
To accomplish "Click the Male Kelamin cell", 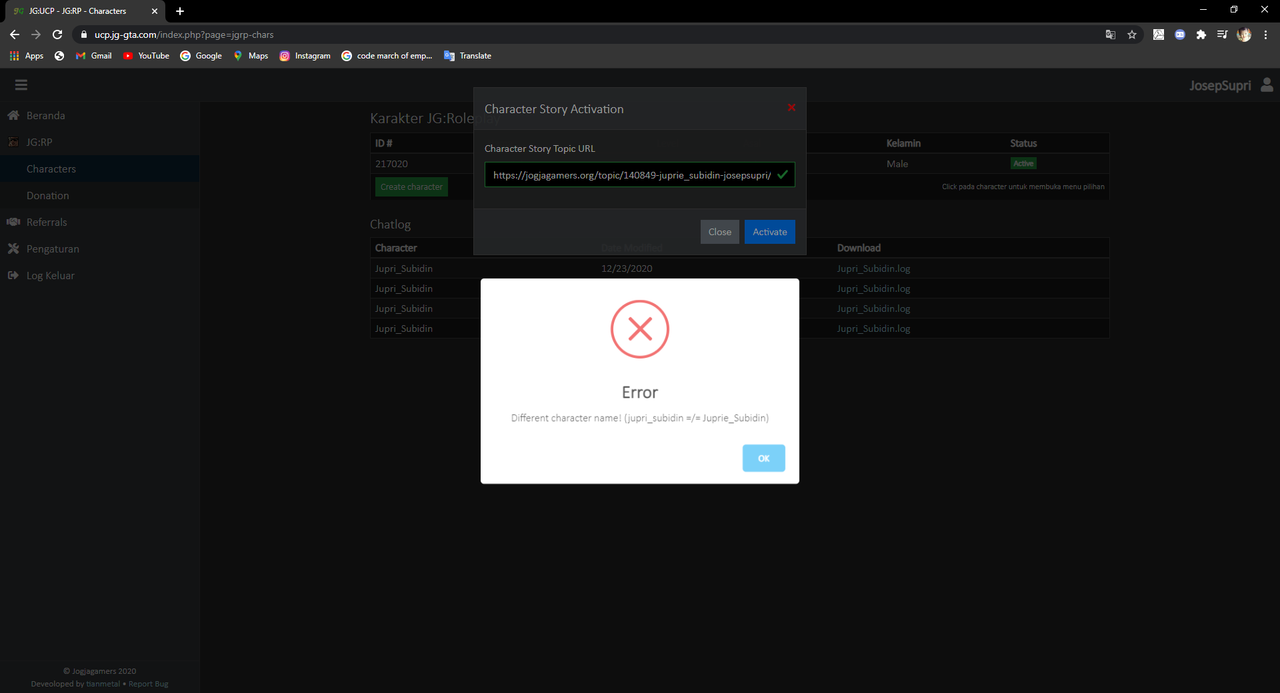I will click(897, 164).
